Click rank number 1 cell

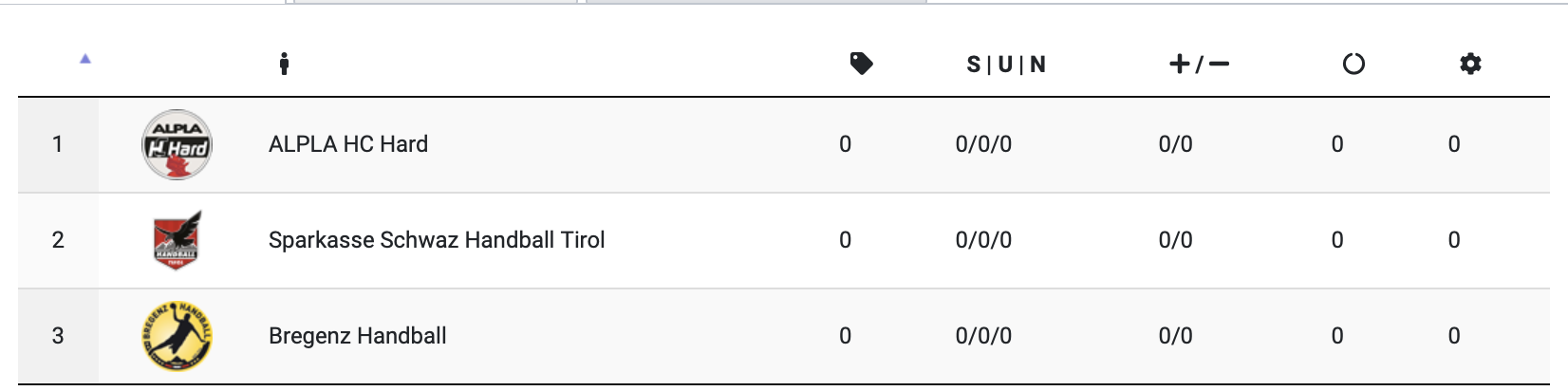58,144
